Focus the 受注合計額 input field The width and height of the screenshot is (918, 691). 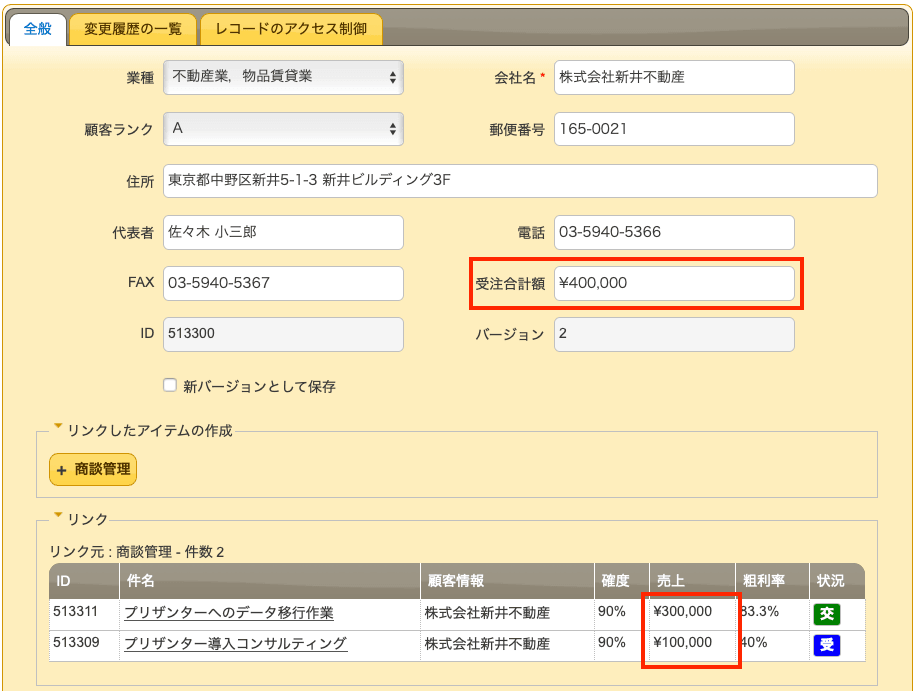674,283
